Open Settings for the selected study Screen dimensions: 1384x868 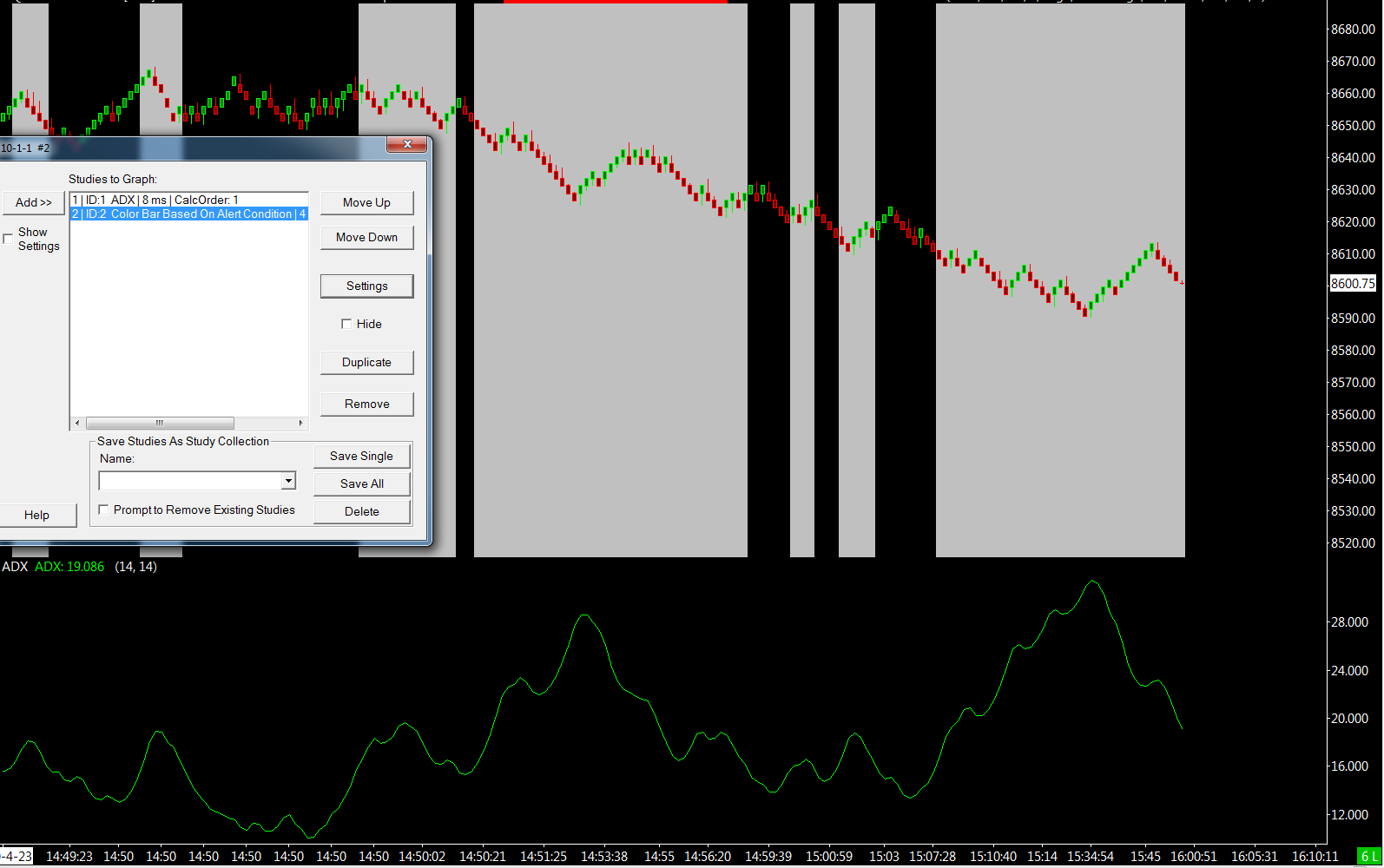366,286
